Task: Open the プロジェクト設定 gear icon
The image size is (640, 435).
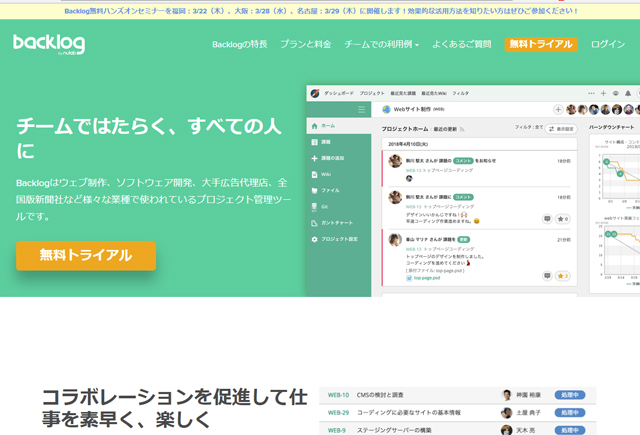Action: coord(314,239)
